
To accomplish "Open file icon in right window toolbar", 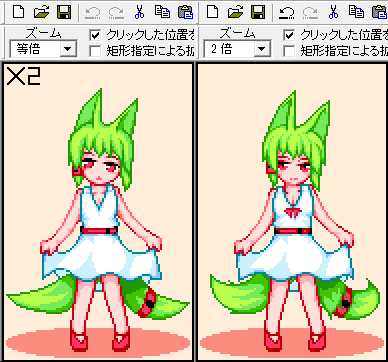I will [x=235, y=12].
